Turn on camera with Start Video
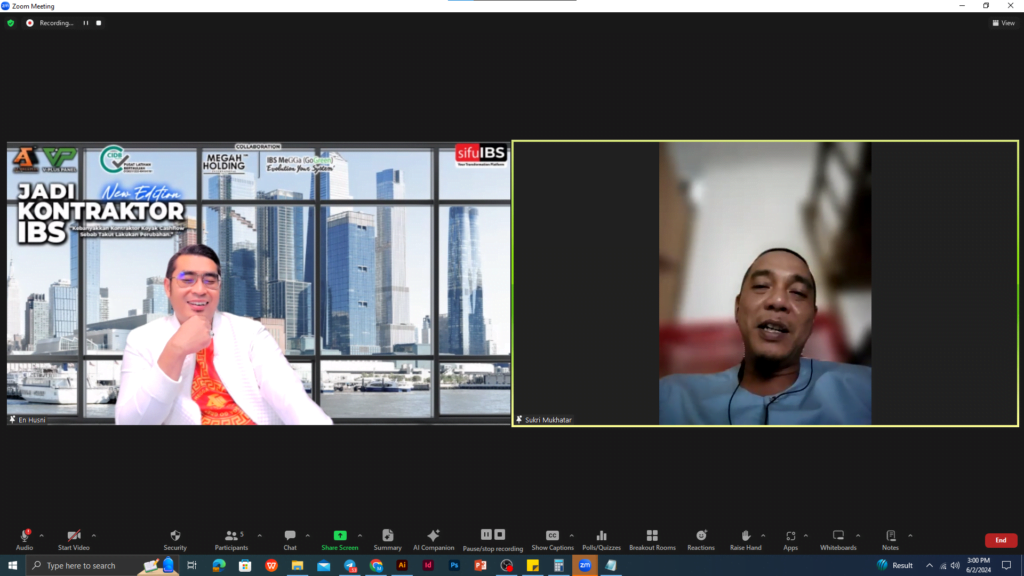The height and width of the screenshot is (576, 1024). (73, 539)
